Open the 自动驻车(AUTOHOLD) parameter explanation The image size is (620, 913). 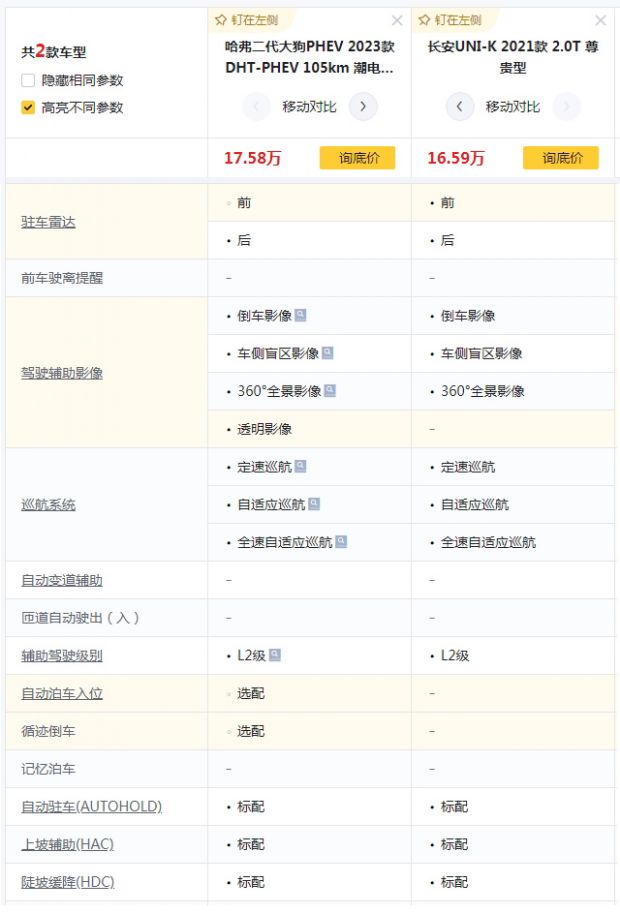click(x=91, y=806)
